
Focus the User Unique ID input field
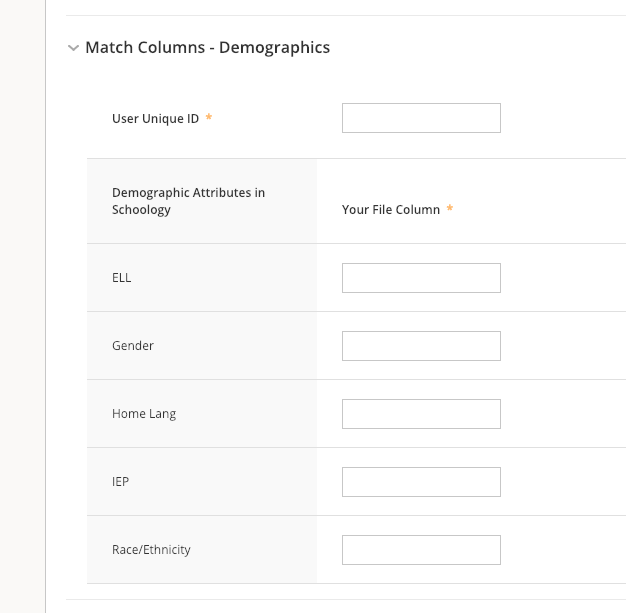[x=421, y=118]
